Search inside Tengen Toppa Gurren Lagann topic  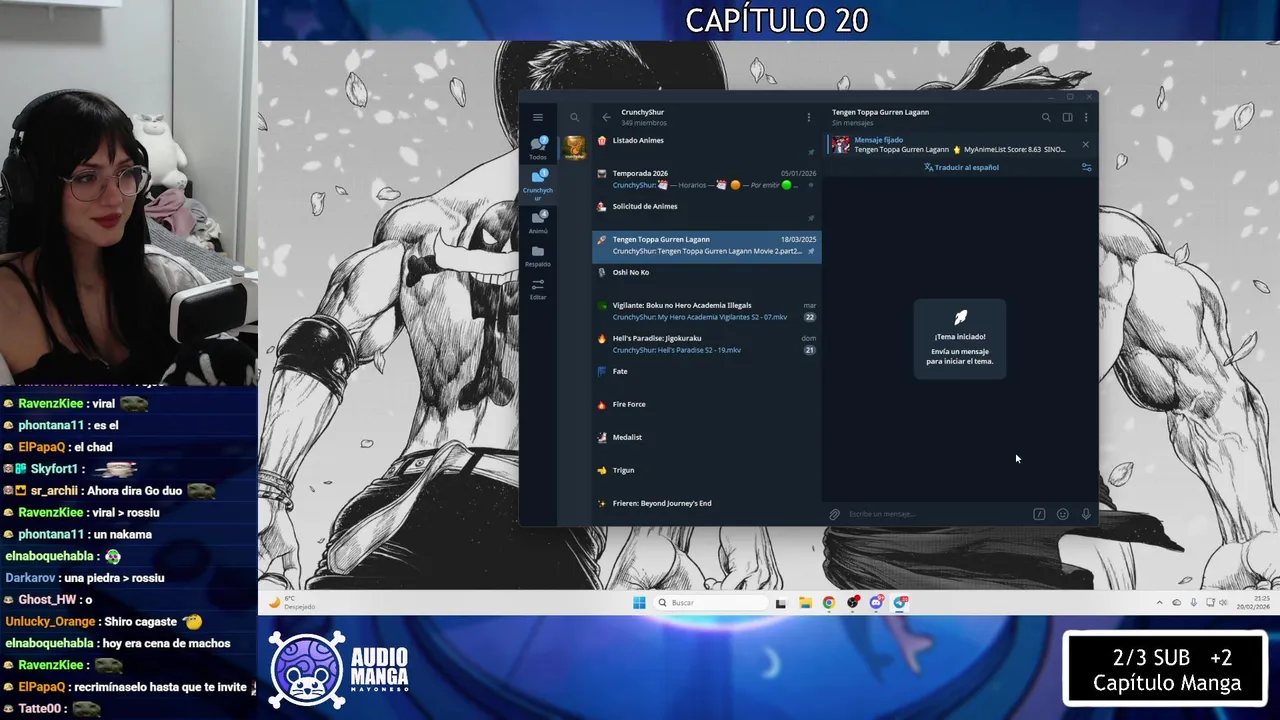1046,117
